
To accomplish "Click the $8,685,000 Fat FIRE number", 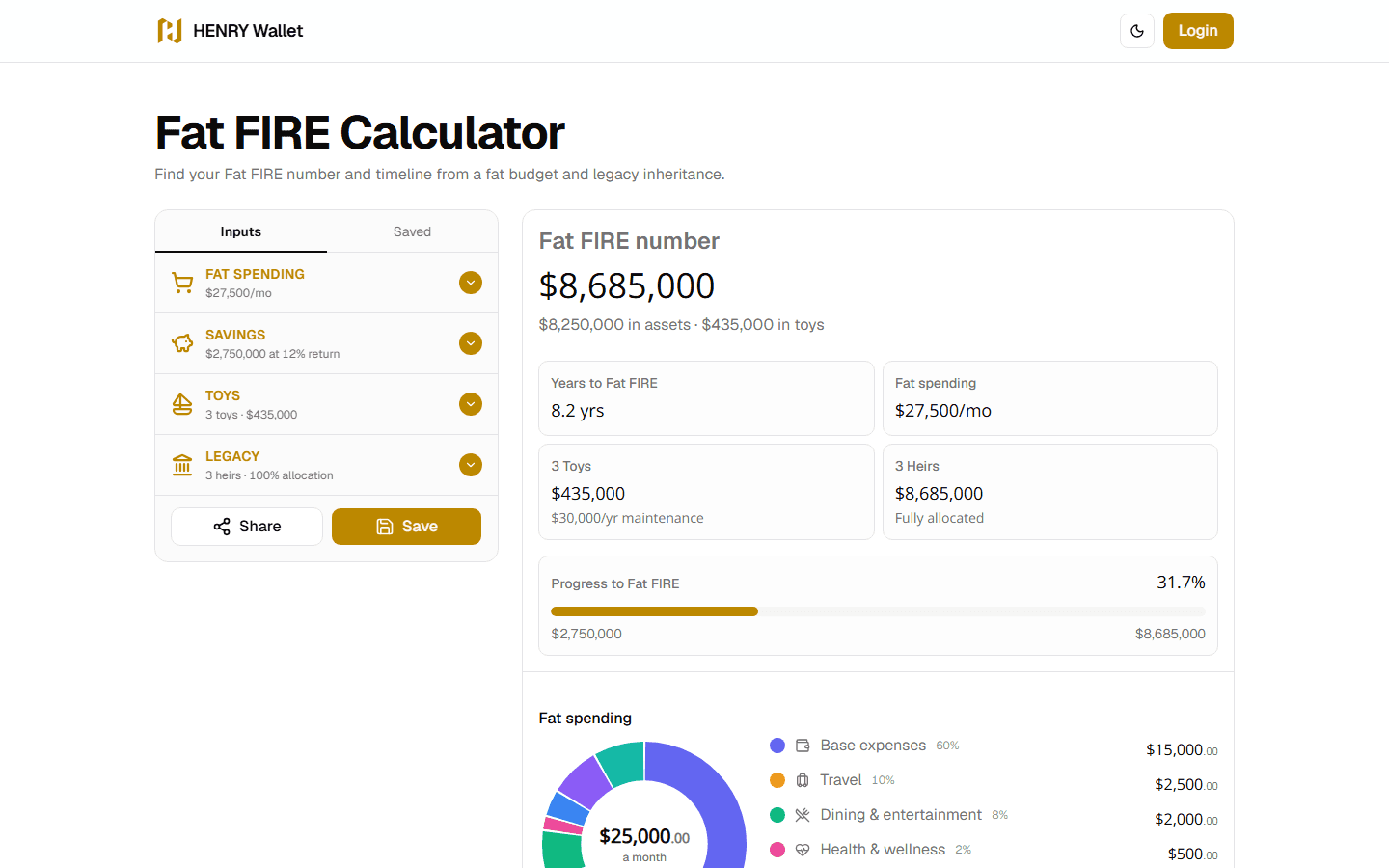I will point(627,285).
